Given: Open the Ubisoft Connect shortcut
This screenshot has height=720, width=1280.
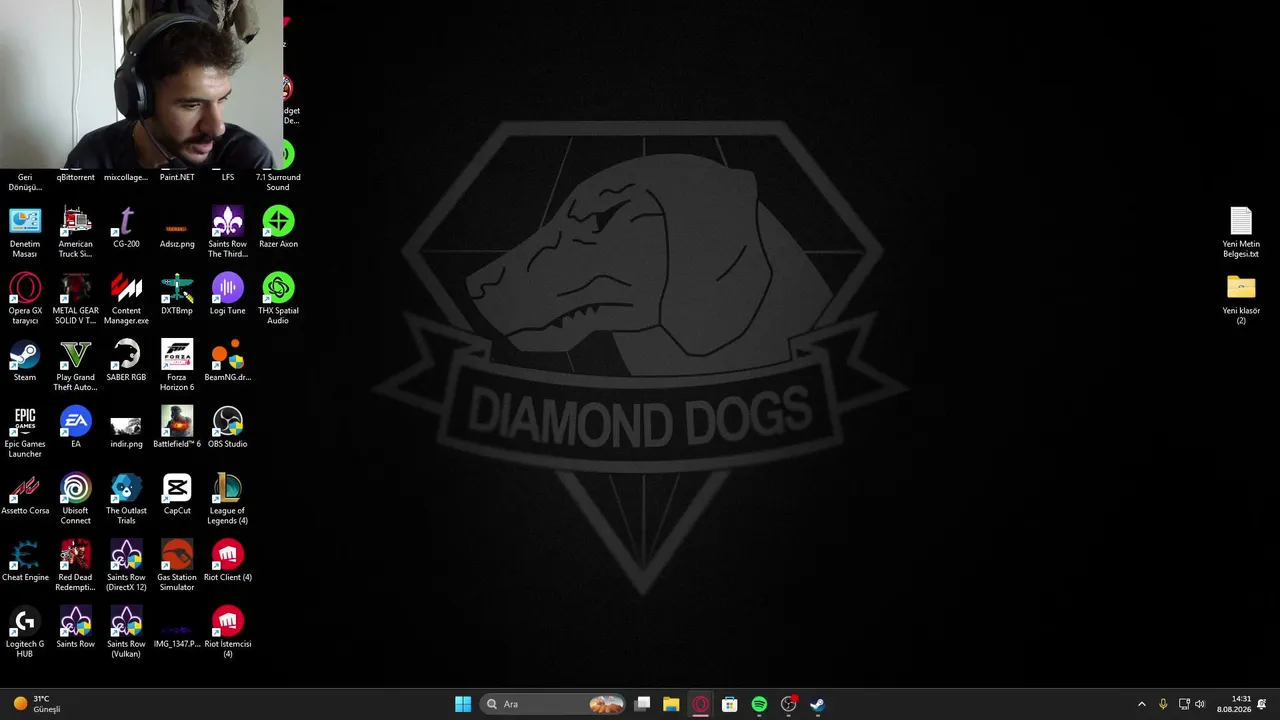Looking at the screenshot, I should (76, 499).
